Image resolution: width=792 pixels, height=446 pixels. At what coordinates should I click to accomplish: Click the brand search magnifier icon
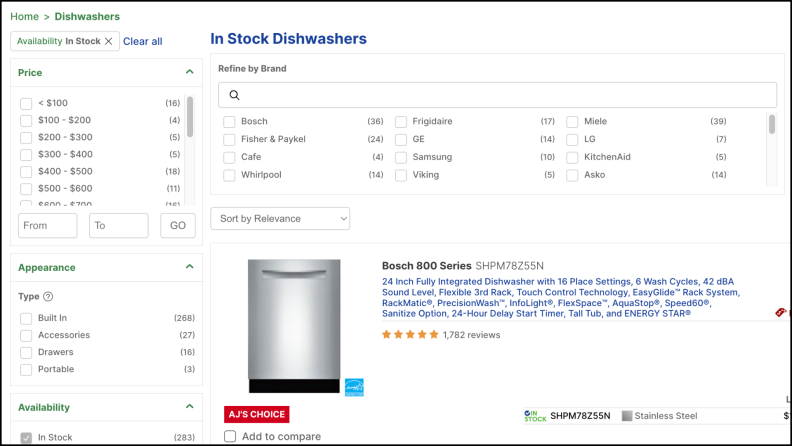pyautogui.click(x=234, y=95)
